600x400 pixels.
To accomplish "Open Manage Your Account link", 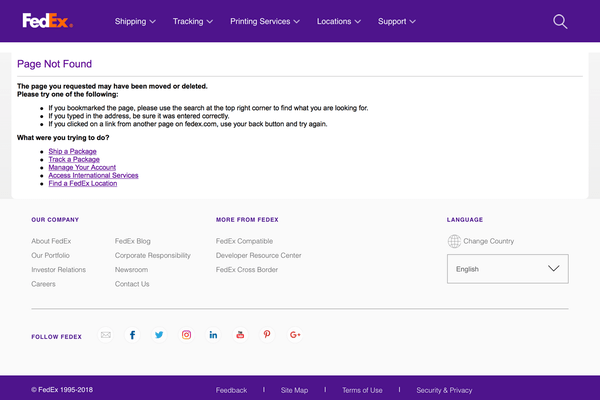I will pos(82,167).
